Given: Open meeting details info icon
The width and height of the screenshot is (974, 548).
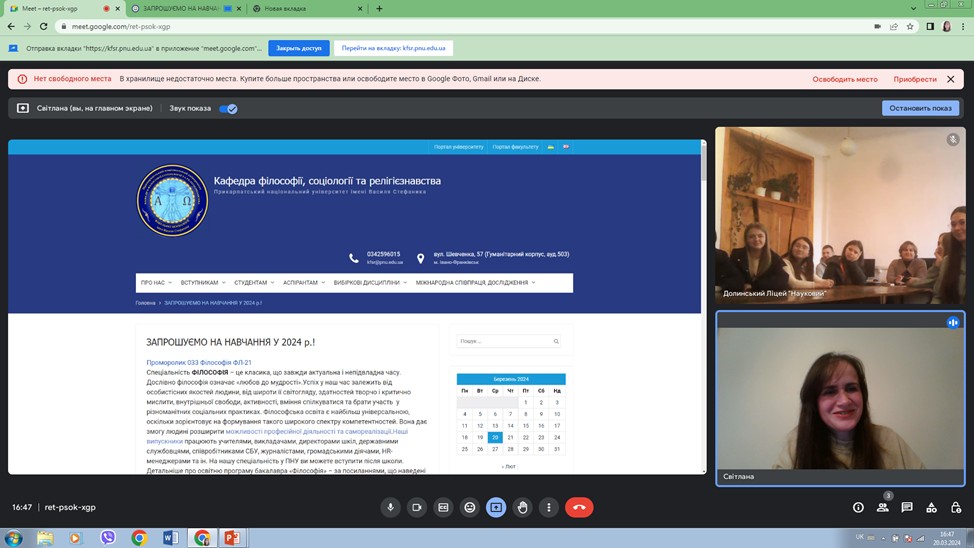Looking at the screenshot, I should click(x=858, y=507).
